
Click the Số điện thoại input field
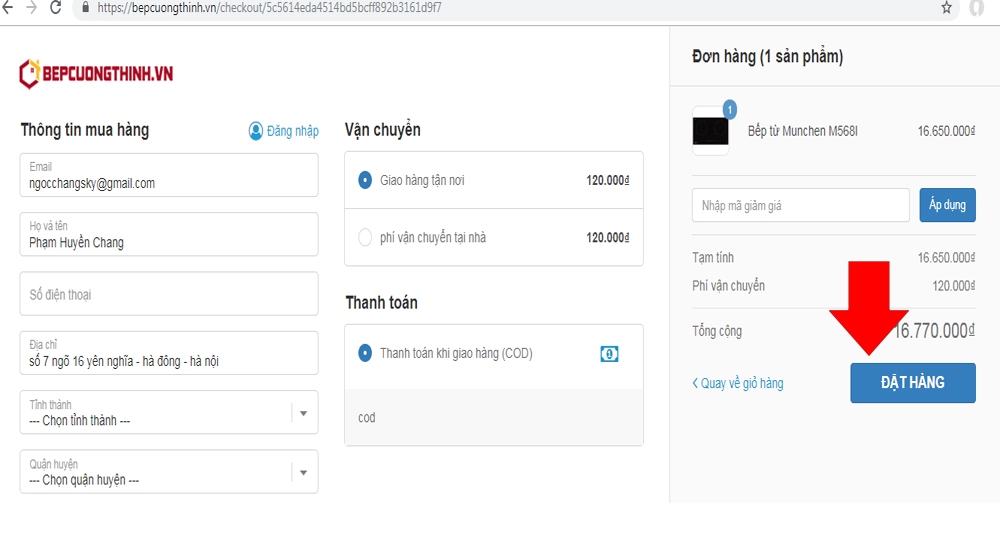click(168, 294)
